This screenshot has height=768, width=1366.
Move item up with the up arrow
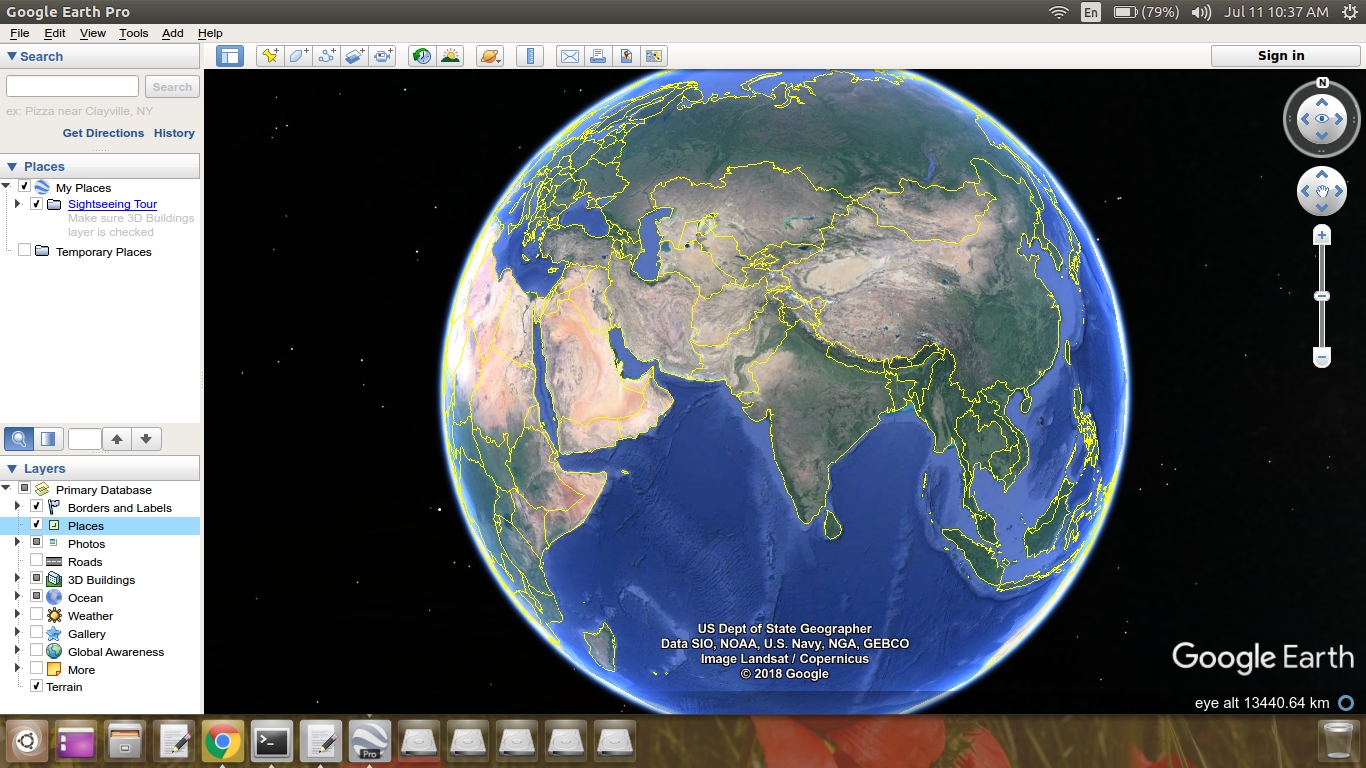click(117, 439)
